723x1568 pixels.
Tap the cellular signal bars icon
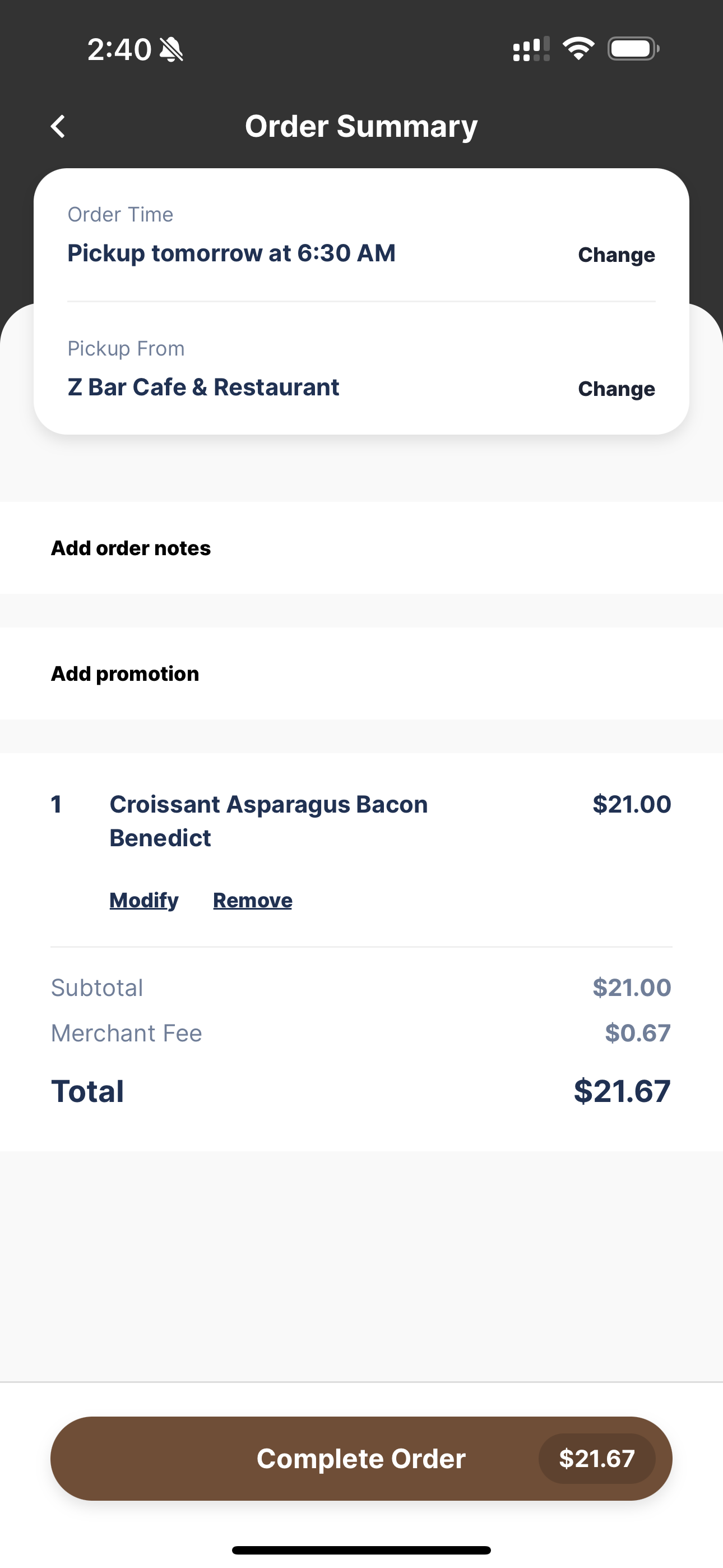coord(531,49)
